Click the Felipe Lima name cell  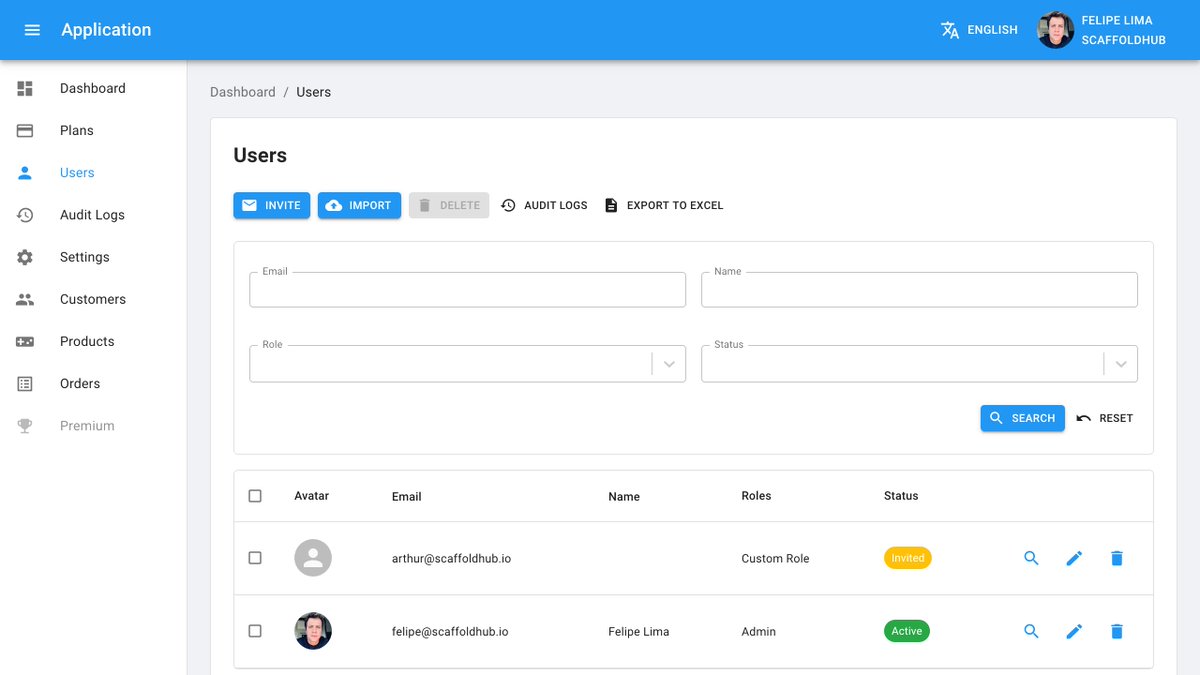(x=638, y=631)
